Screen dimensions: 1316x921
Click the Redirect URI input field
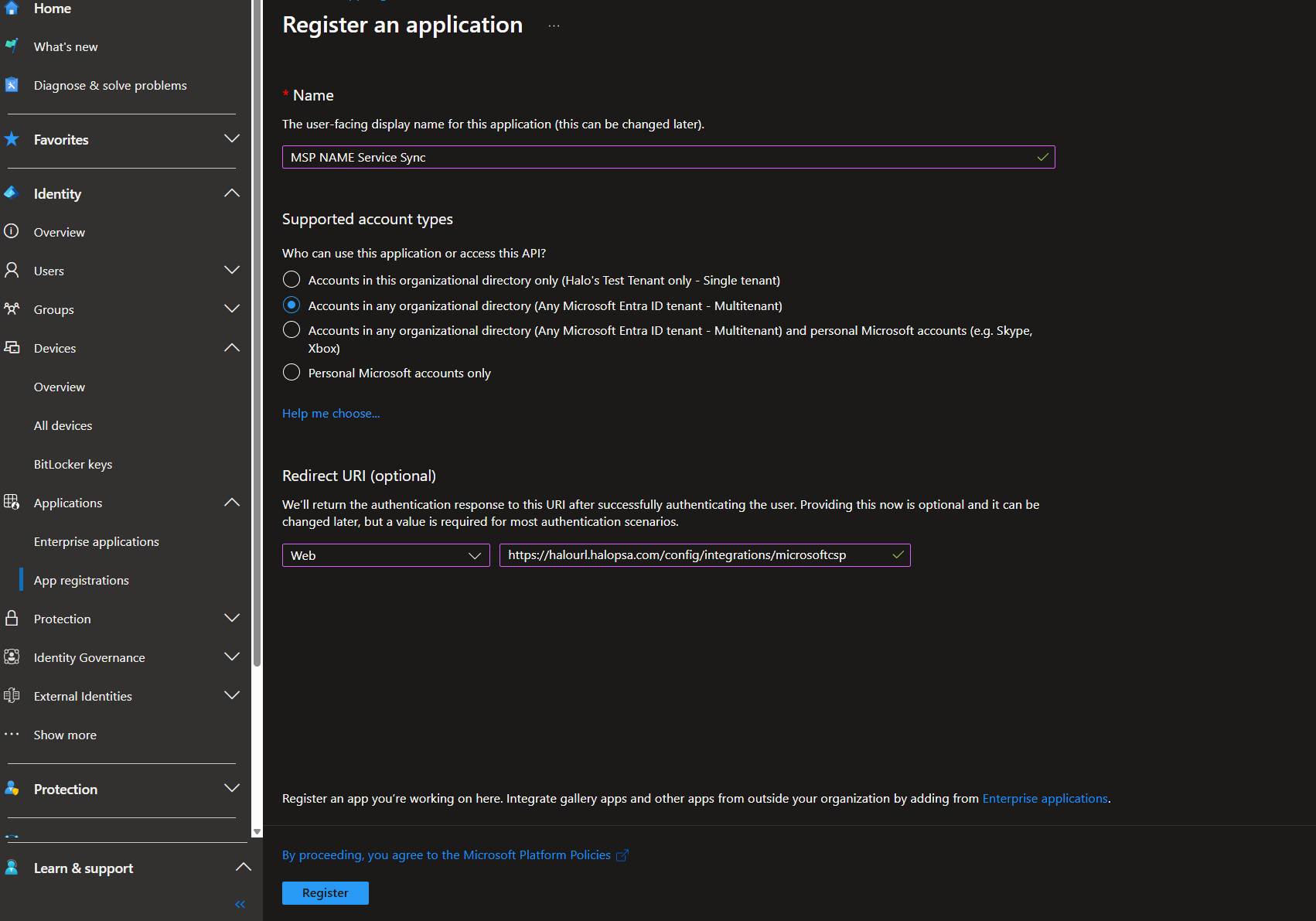(705, 555)
